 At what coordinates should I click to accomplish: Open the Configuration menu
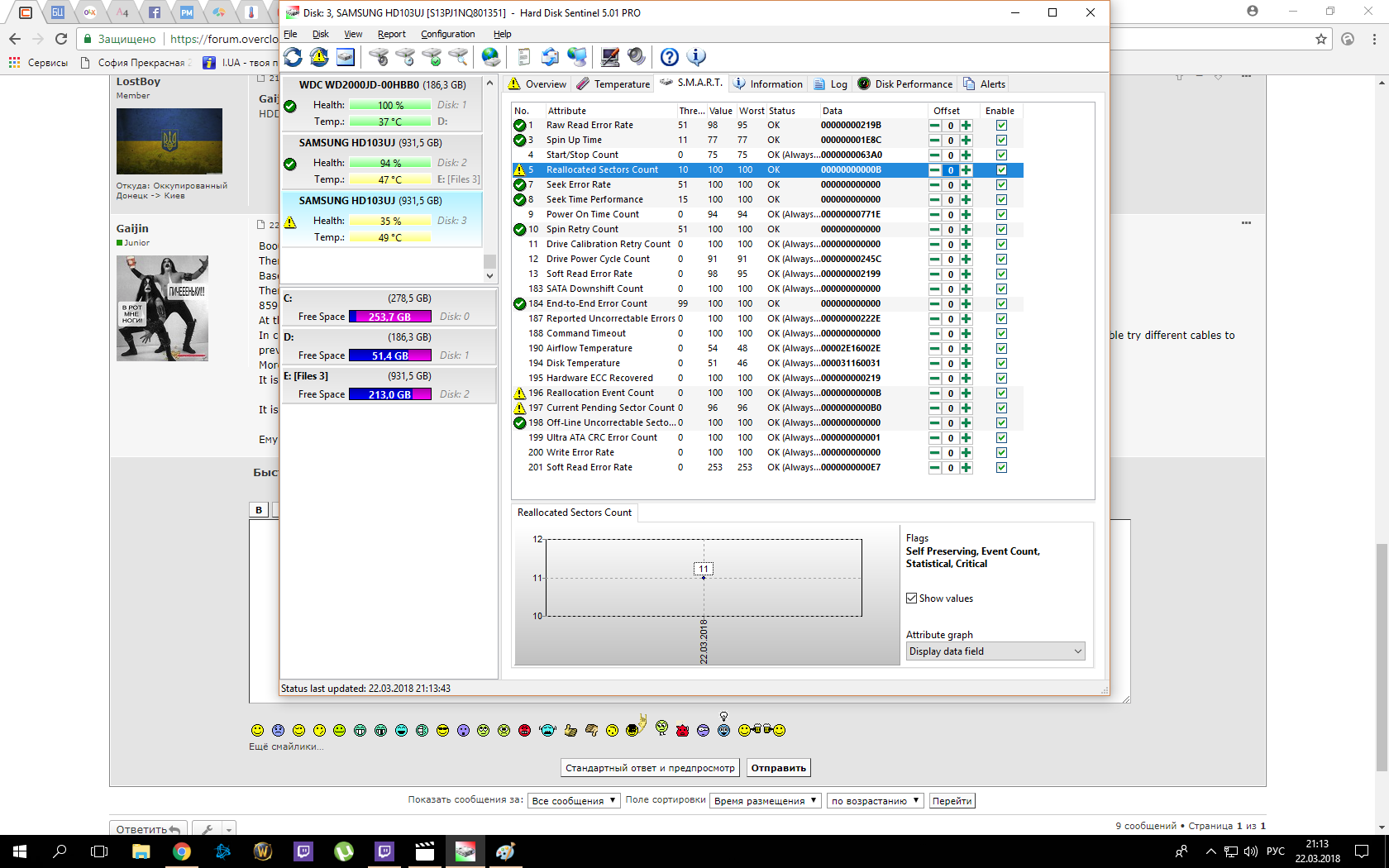(x=447, y=34)
